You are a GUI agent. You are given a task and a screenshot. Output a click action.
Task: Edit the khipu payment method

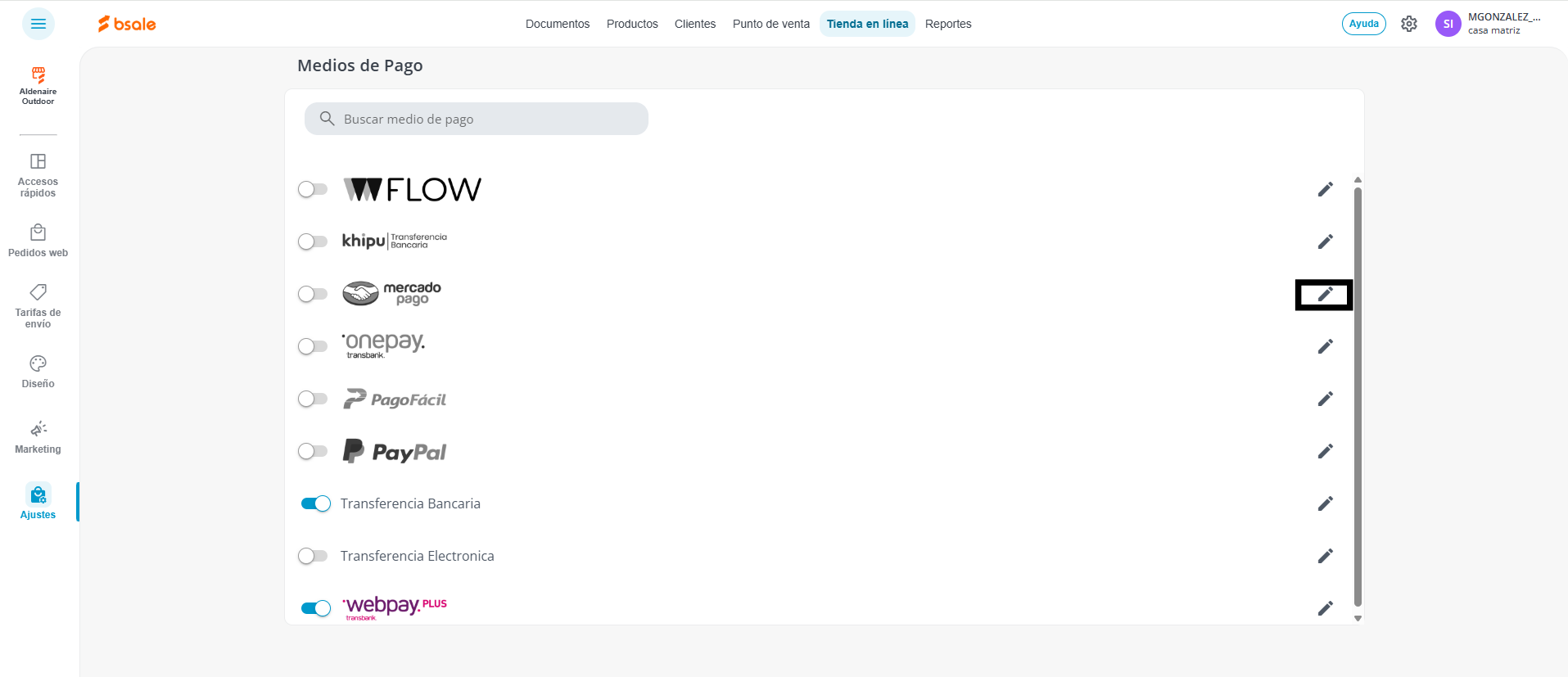[x=1326, y=241]
